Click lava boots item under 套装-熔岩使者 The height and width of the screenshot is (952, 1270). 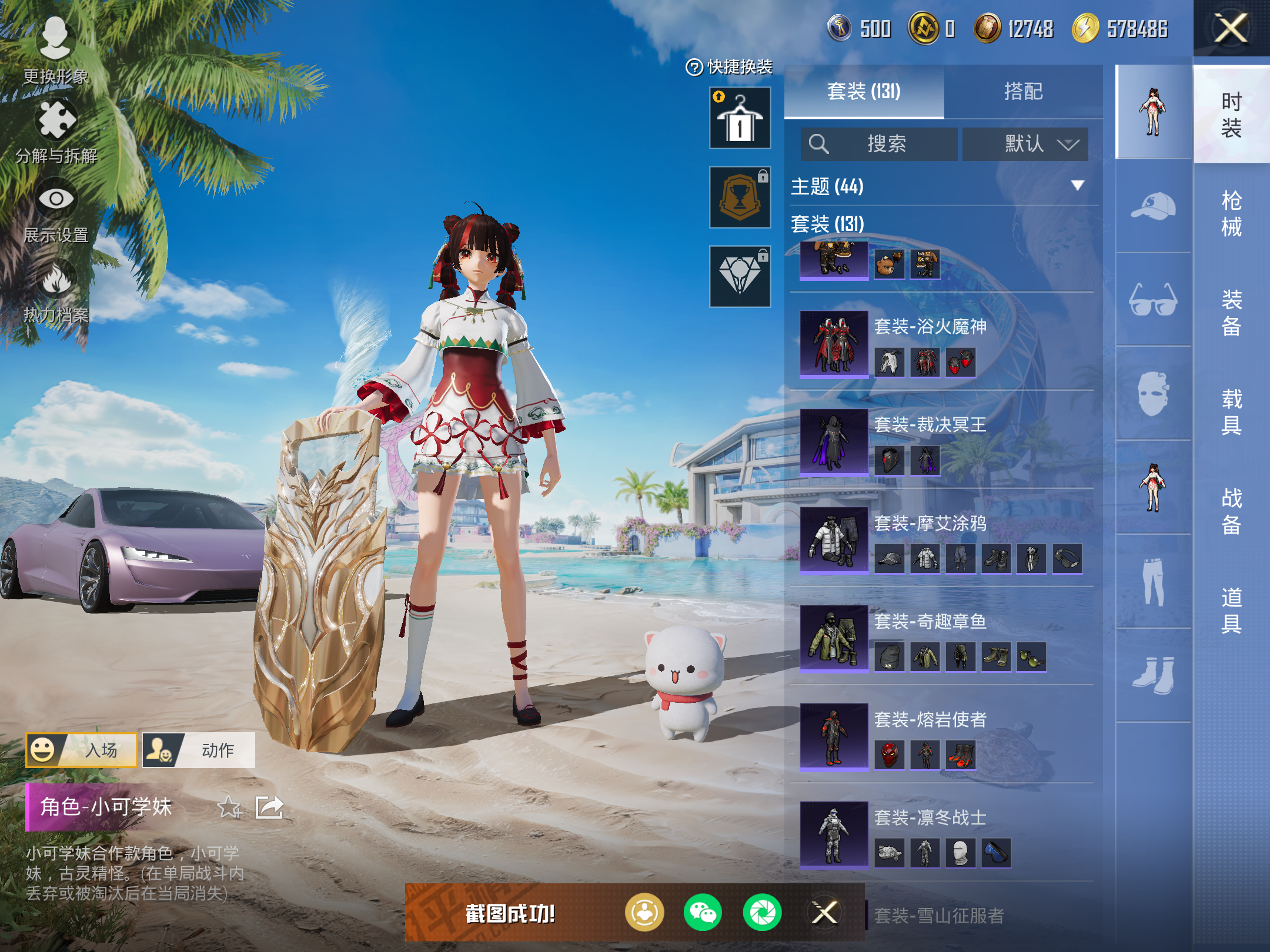[x=961, y=755]
